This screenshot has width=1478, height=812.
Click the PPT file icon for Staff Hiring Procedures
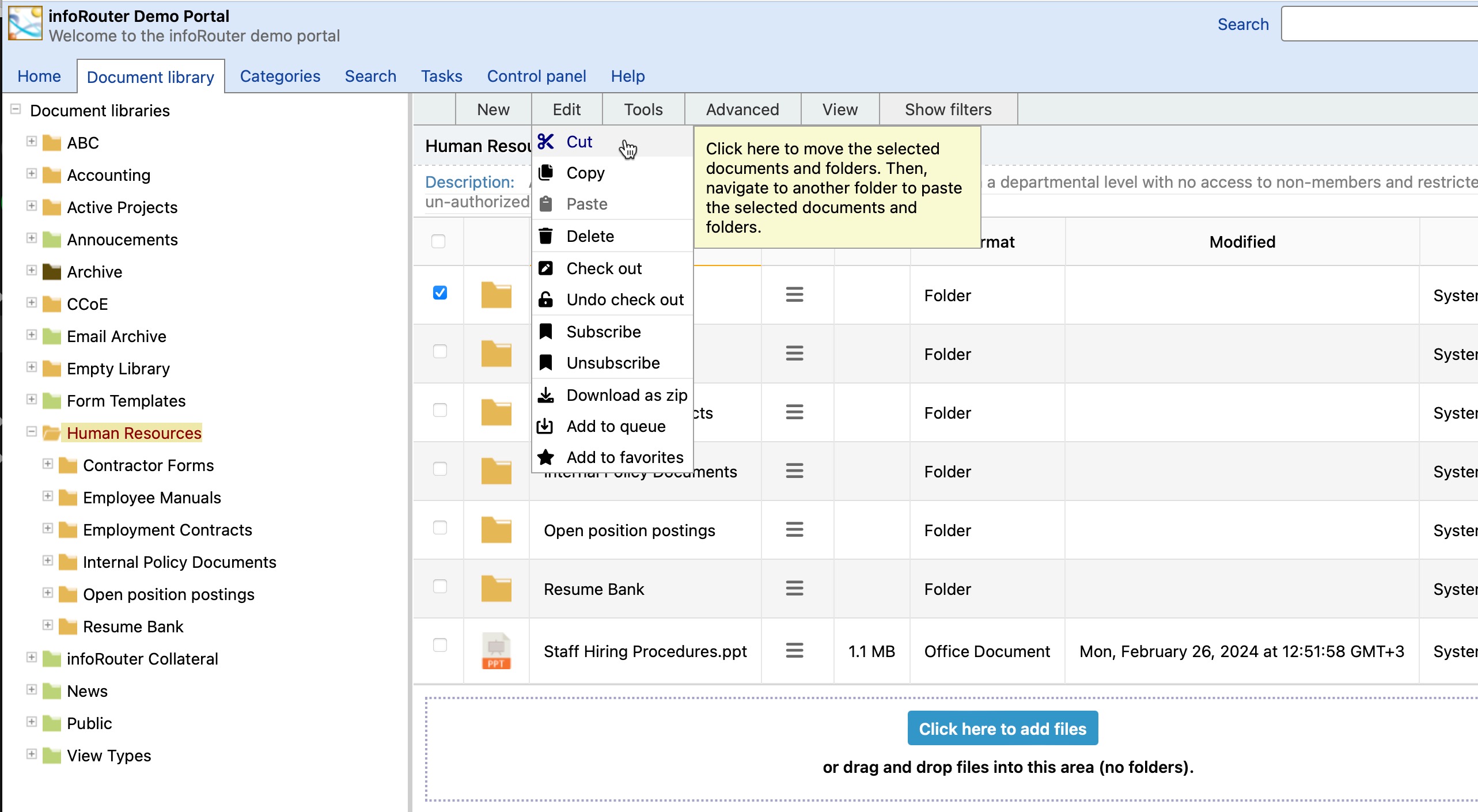(x=495, y=651)
